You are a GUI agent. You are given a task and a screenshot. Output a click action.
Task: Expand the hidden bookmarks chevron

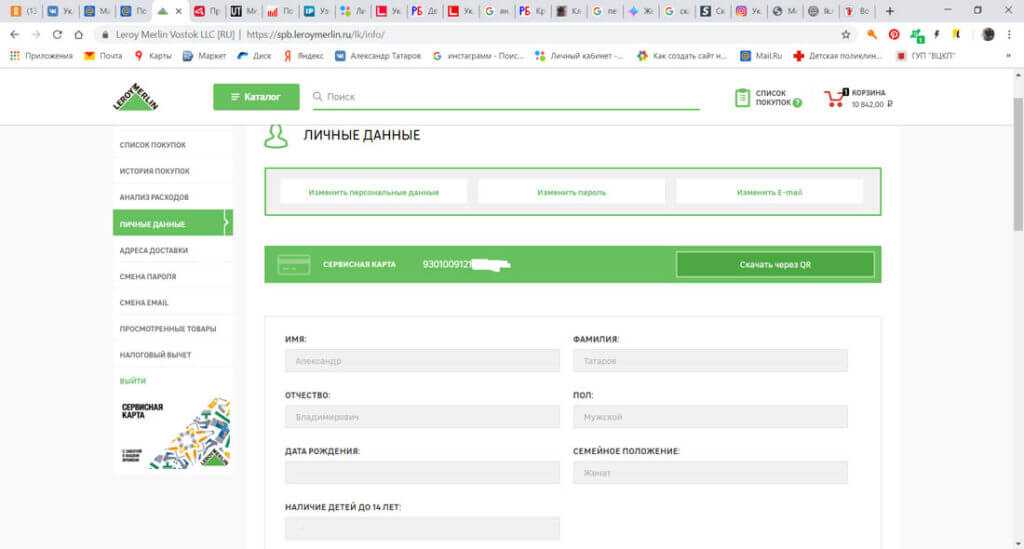click(1007, 56)
